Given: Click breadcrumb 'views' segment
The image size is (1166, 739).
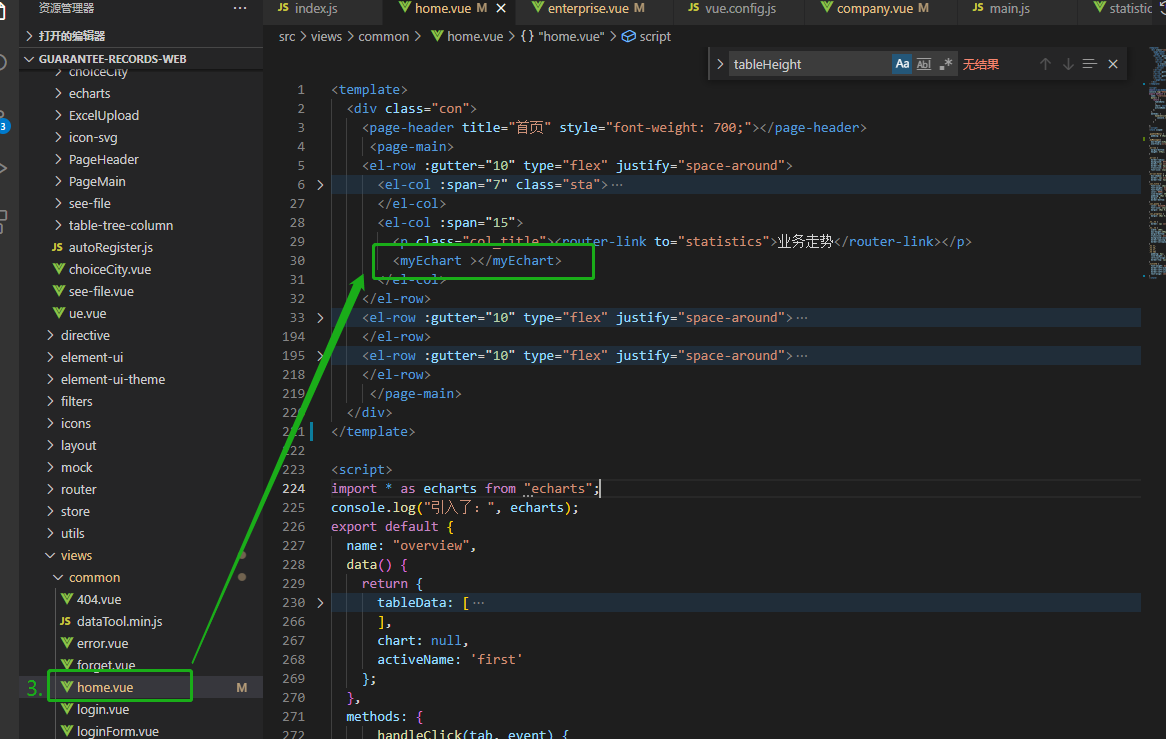Looking at the screenshot, I should pyautogui.click(x=326, y=36).
